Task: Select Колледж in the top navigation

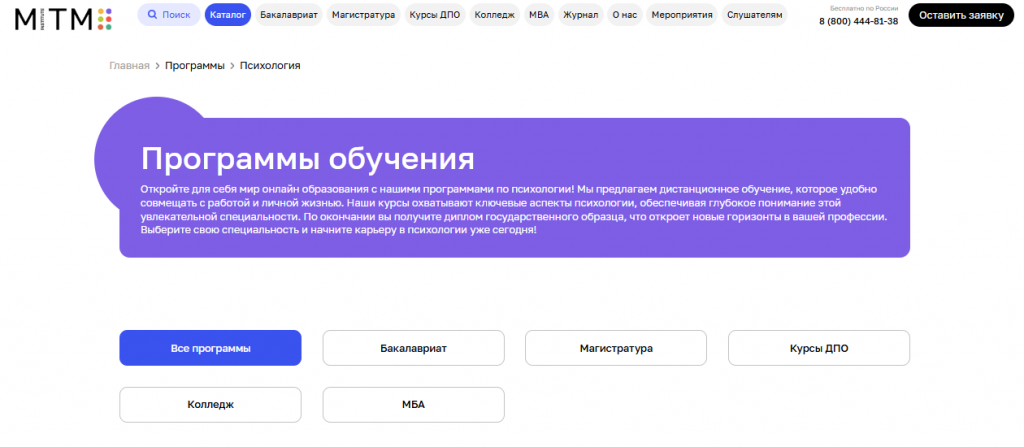Action: point(494,14)
